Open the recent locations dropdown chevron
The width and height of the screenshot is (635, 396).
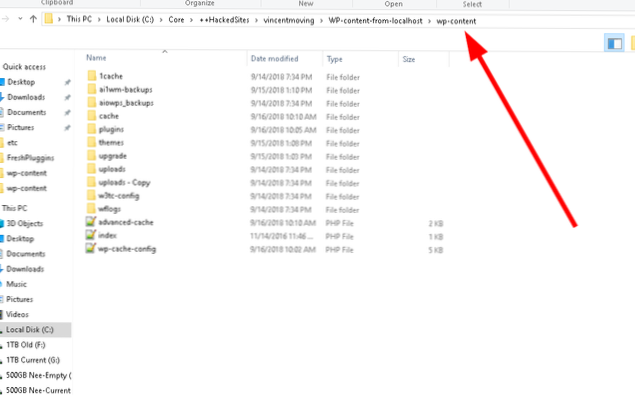coord(20,19)
